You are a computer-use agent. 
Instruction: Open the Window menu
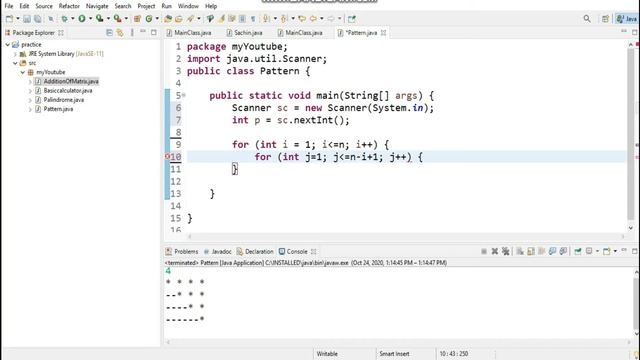[188, 6]
